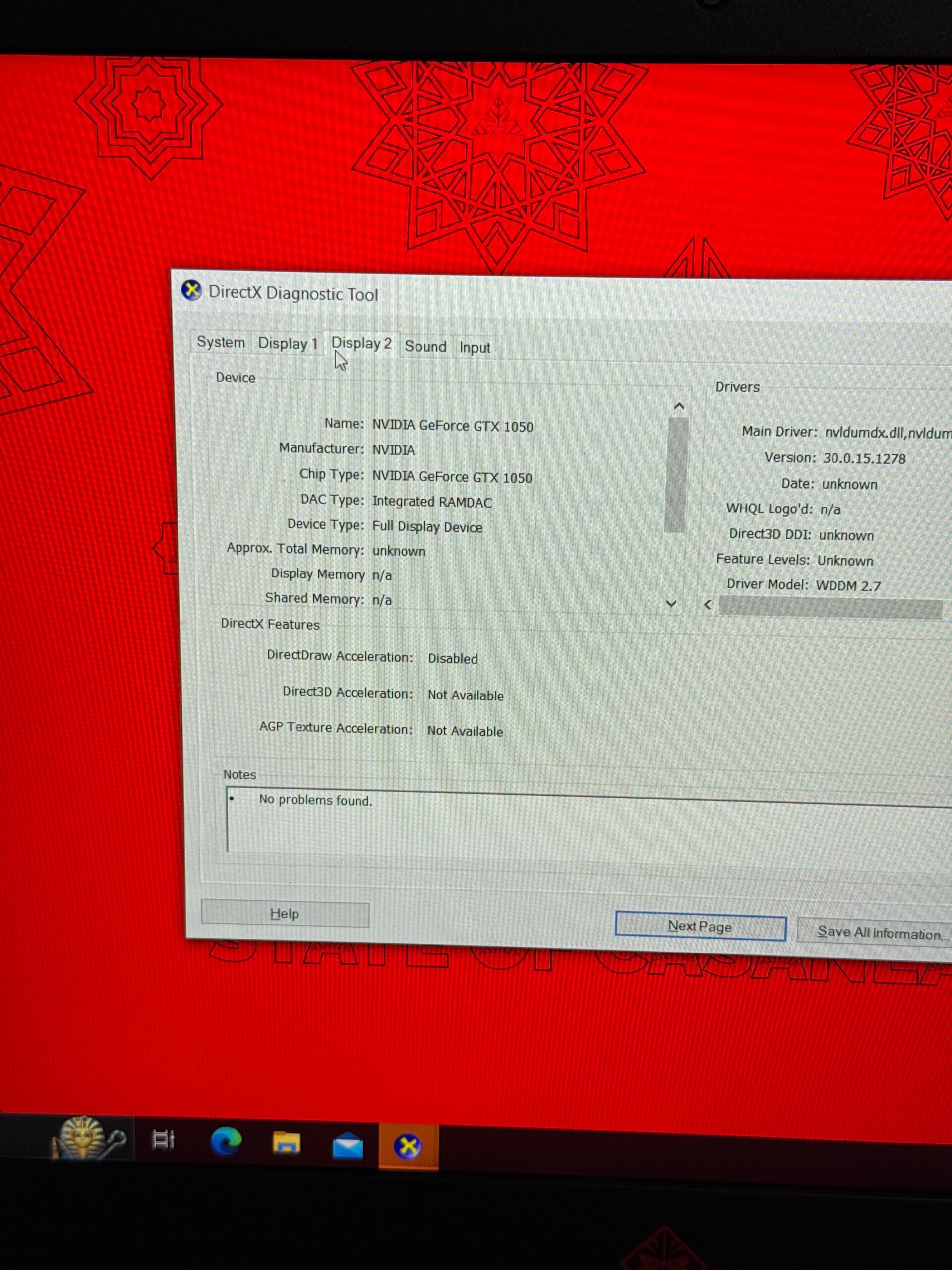Open the Input tab
This screenshot has width=952, height=1270.
point(475,348)
